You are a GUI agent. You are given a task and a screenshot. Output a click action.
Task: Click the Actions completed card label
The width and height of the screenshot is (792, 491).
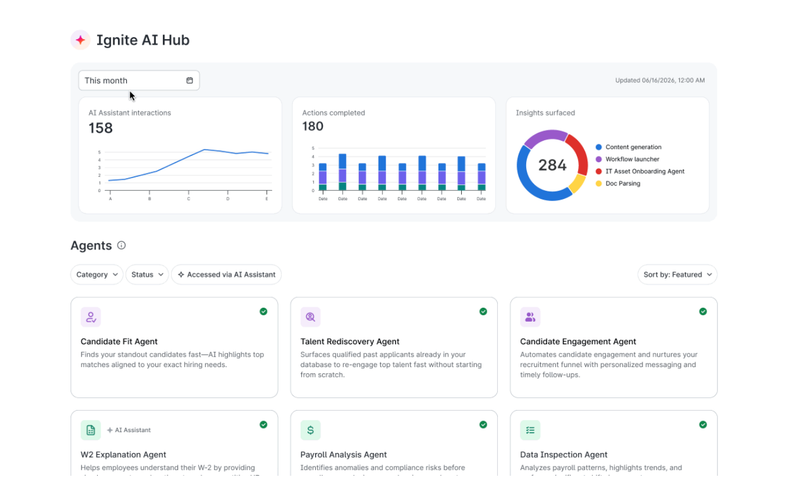(333, 113)
